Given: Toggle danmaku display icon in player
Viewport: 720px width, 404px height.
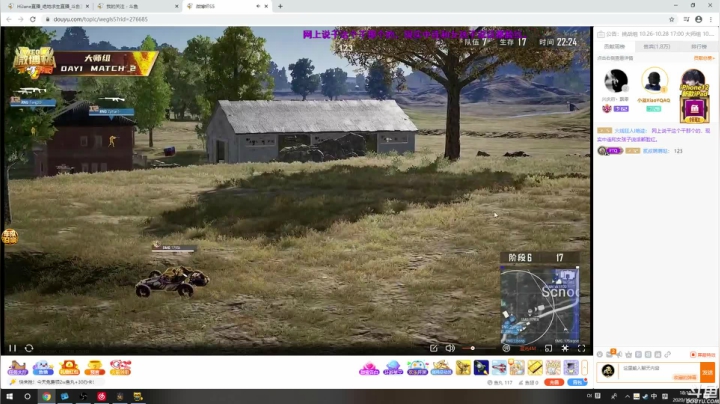Looking at the screenshot, I should (x=506, y=348).
